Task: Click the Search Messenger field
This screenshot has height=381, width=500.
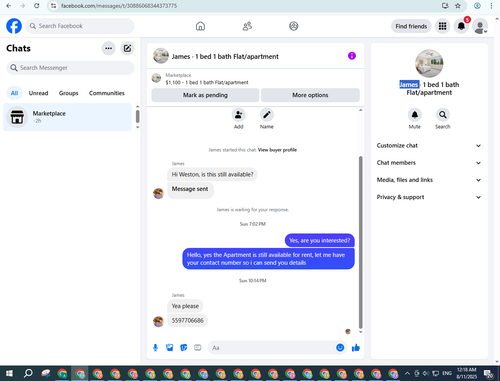Action: point(70,68)
